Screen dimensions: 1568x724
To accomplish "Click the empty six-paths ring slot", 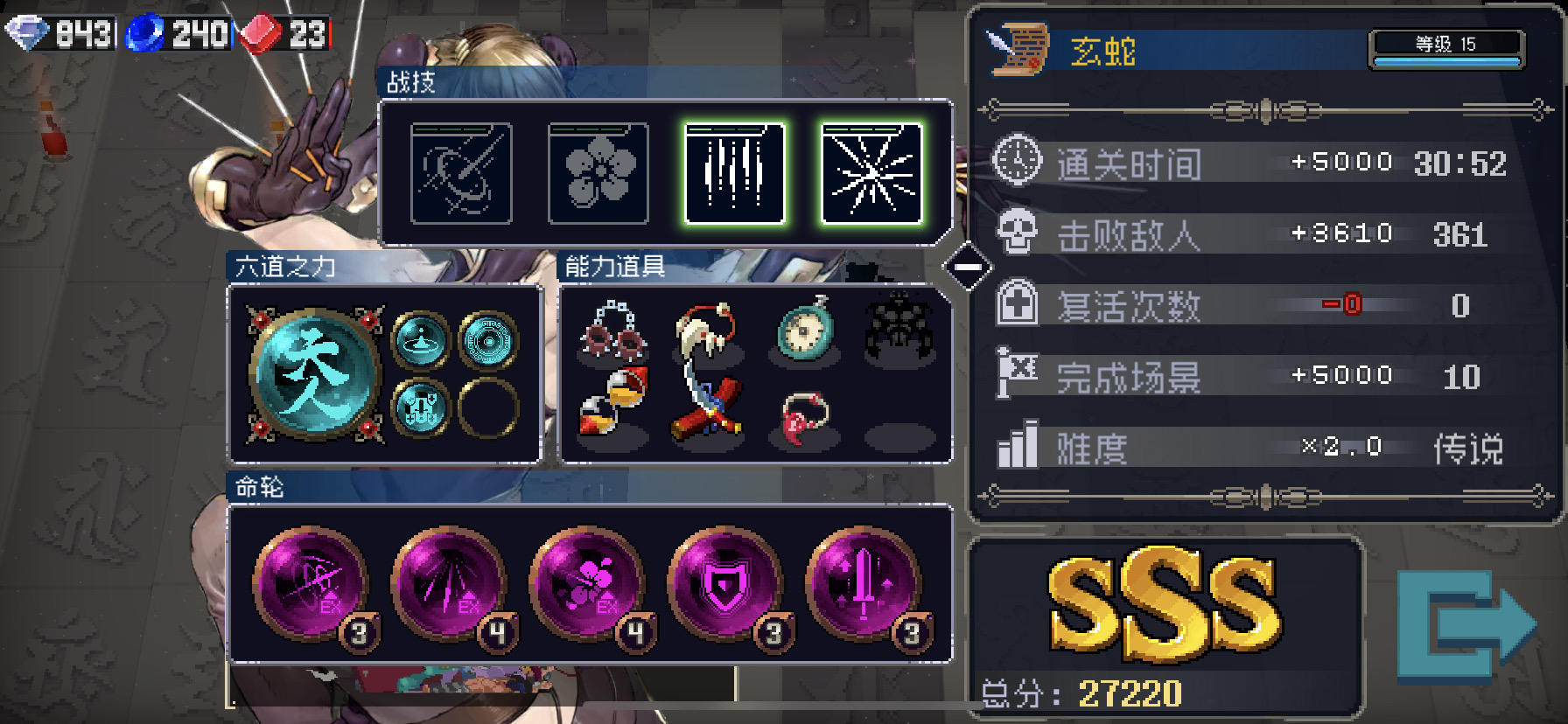I will click(x=488, y=407).
